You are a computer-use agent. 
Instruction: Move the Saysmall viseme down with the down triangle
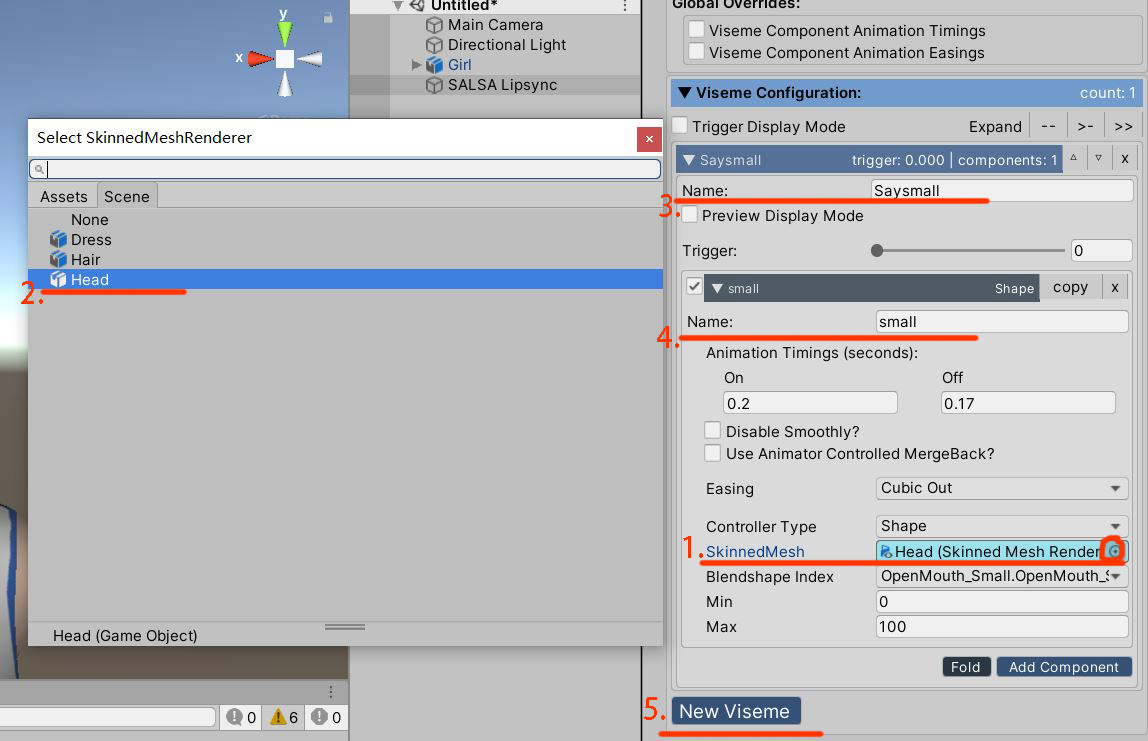point(1098,158)
